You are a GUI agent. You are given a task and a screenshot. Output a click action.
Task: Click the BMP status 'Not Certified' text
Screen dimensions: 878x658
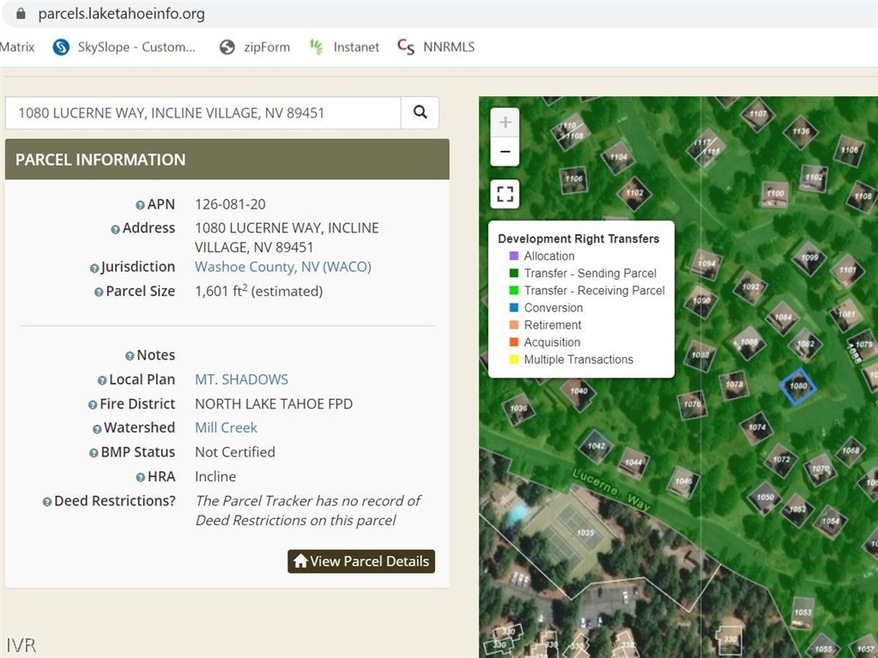point(235,452)
